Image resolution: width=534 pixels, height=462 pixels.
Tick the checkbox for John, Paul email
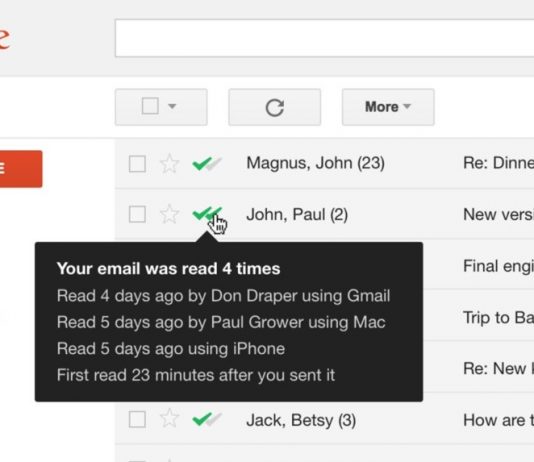click(137, 214)
